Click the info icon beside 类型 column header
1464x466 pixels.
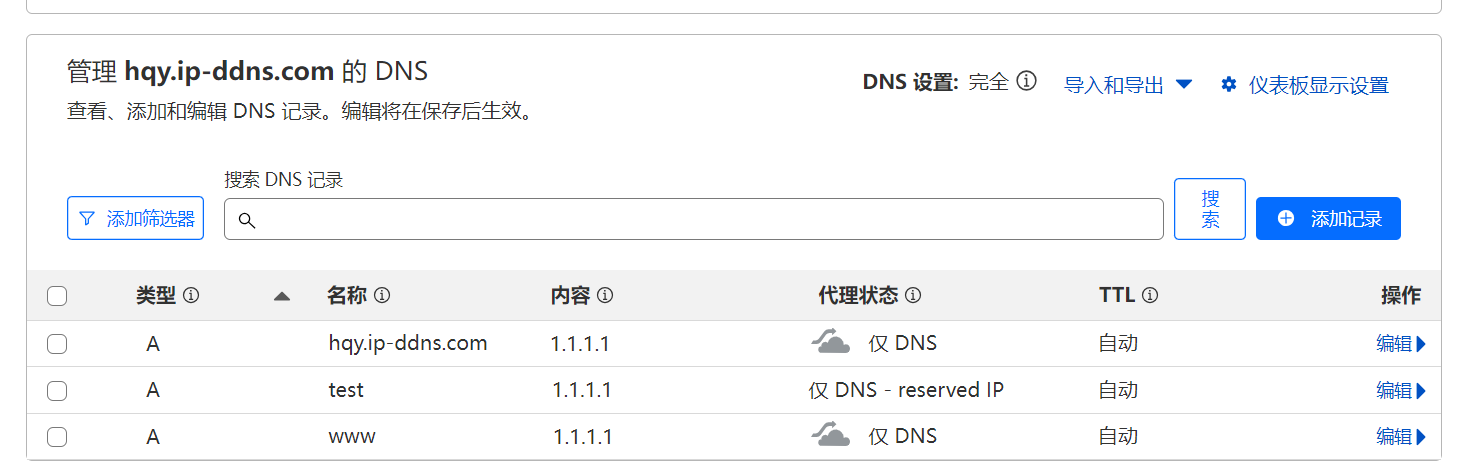(191, 296)
